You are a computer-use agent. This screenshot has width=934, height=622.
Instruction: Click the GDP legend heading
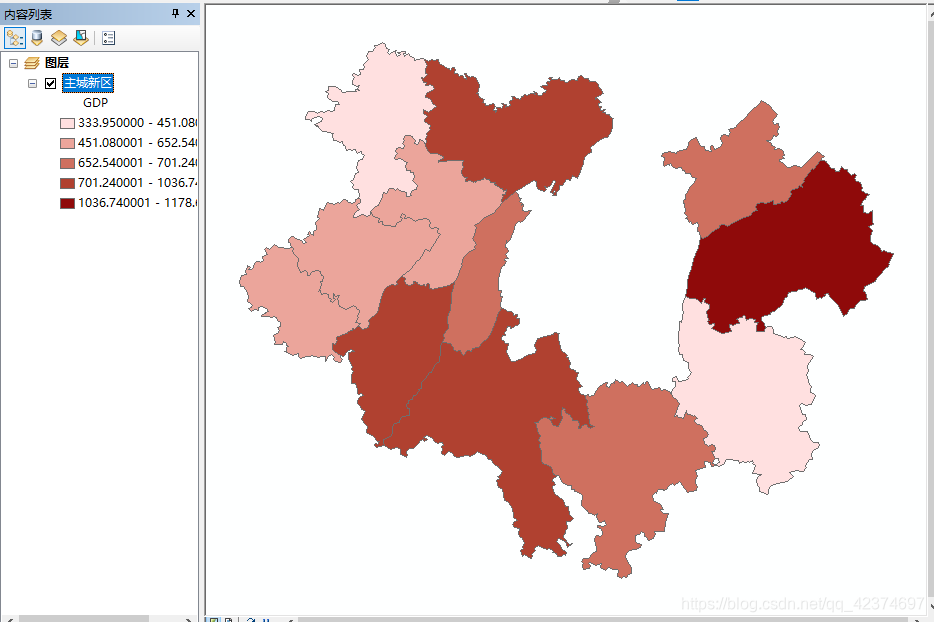click(95, 102)
